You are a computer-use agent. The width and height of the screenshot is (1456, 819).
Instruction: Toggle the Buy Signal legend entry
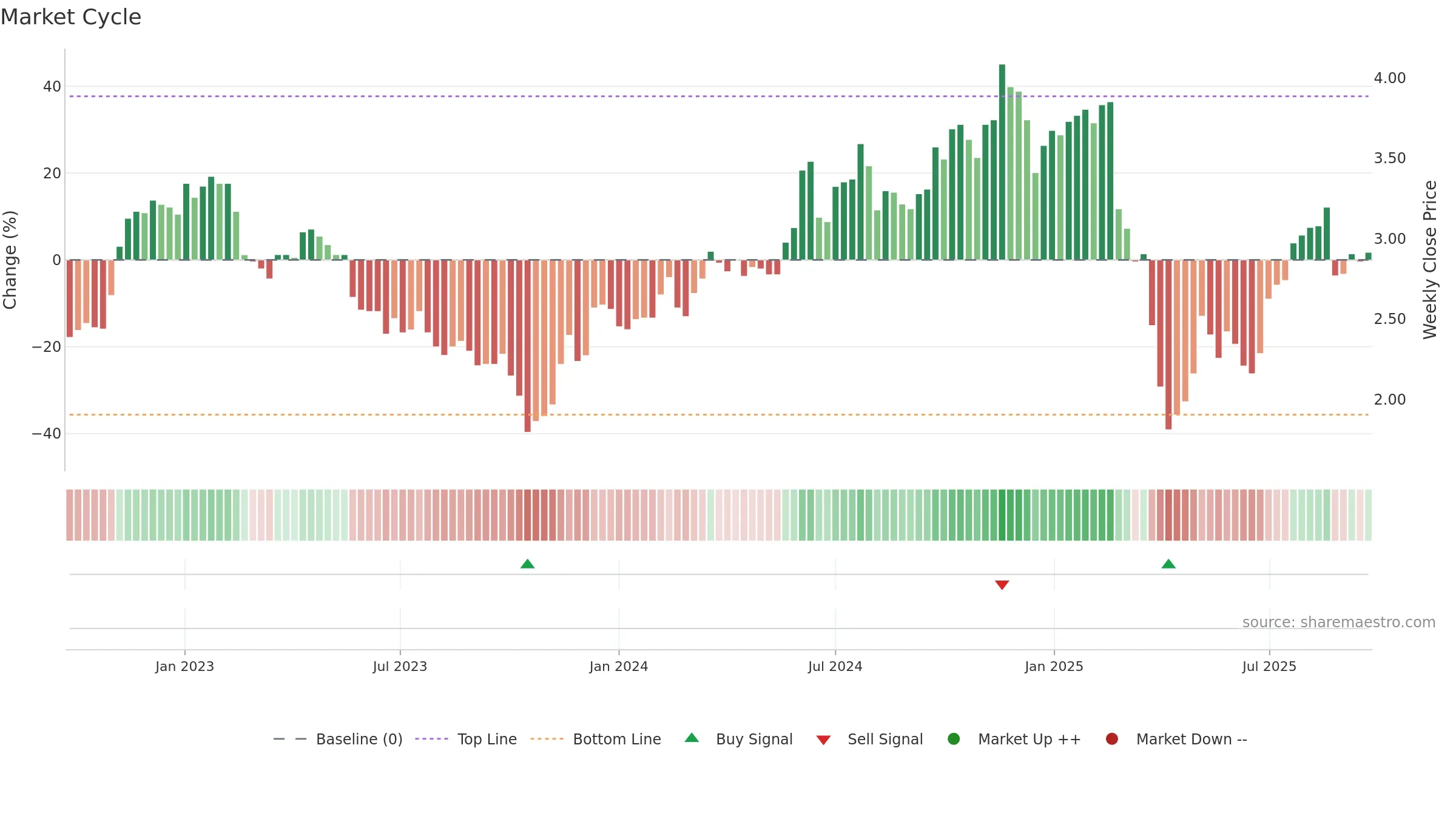coord(738,739)
